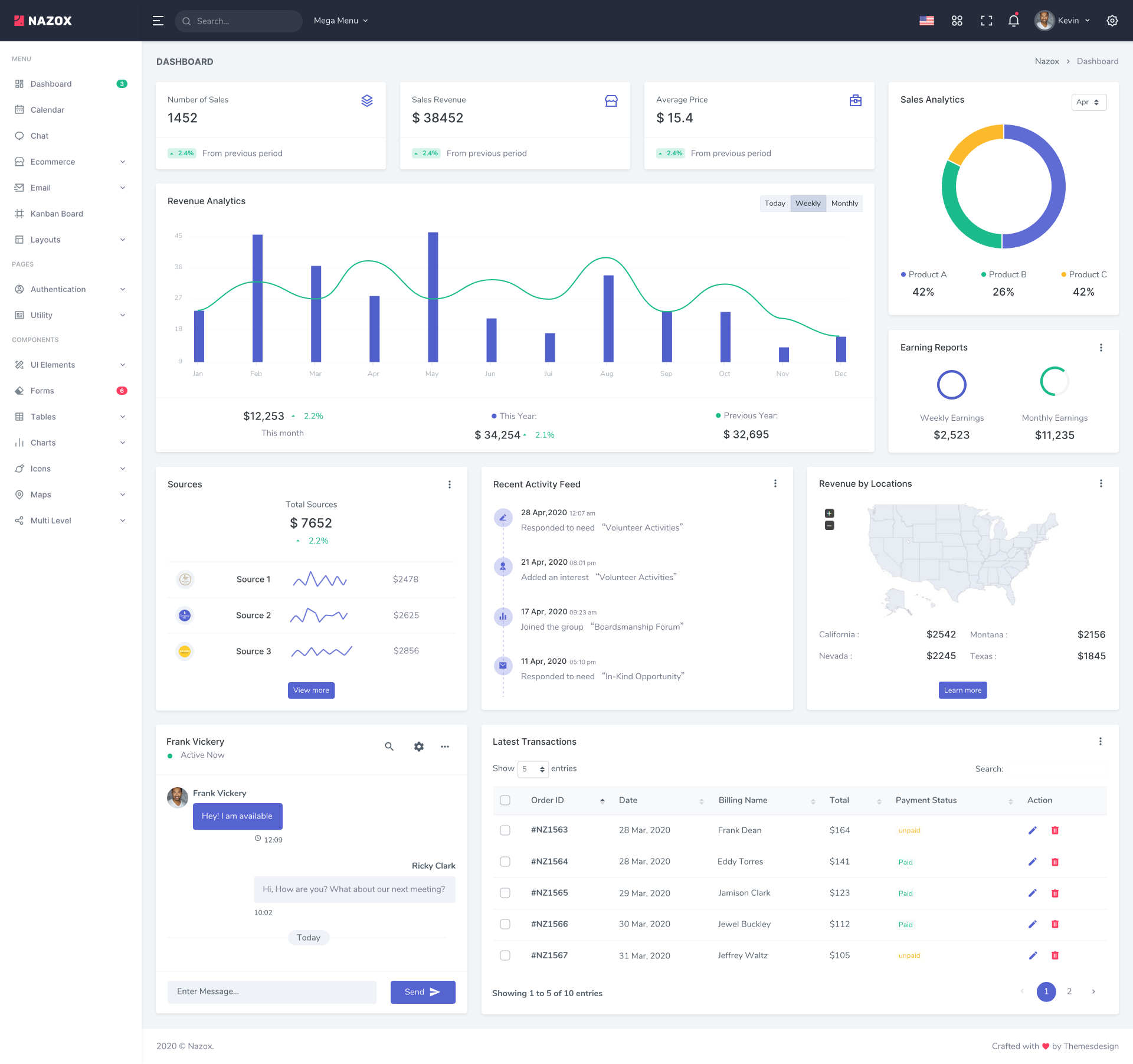Open Revenue by Locations options menu
The height and width of the screenshot is (1064, 1133).
[1101, 483]
